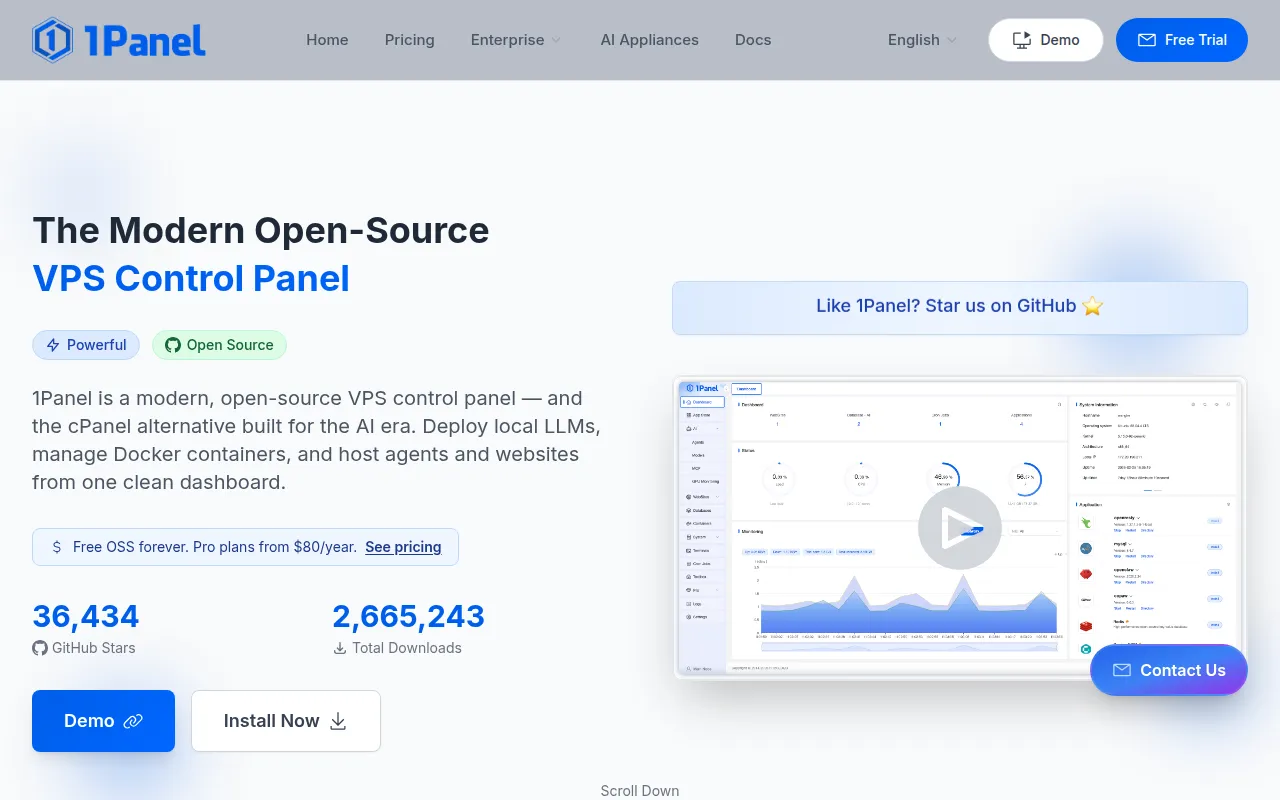The width and height of the screenshot is (1280, 800).
Task: Click the 1Panel logo
Action: pos(119,40)
